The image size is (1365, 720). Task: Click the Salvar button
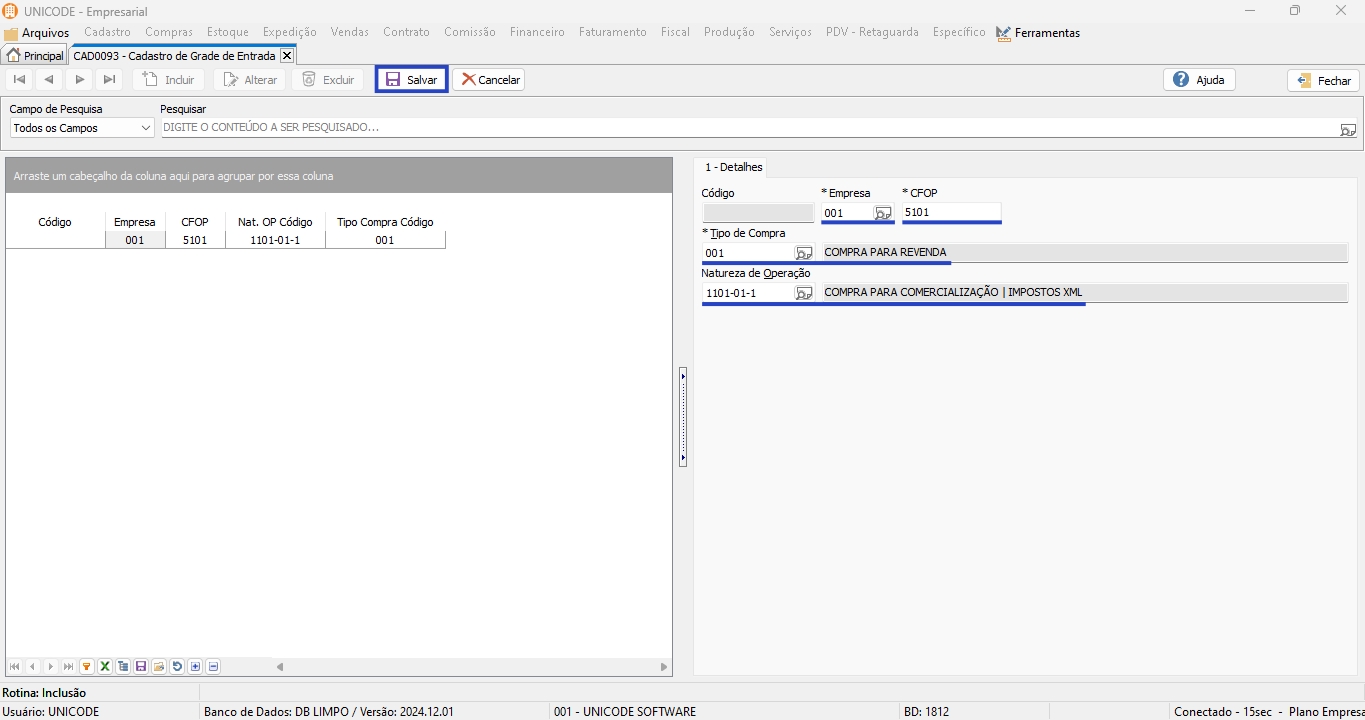[411, 80]
